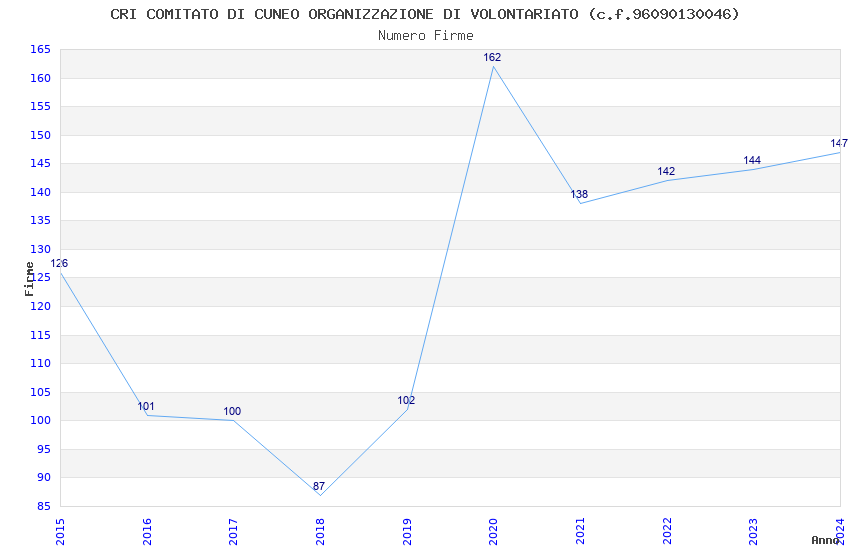Click the chart title mentioning CRI COMITATO DI CUNEO
The image size is (850, 550).
tap(424, 14)
